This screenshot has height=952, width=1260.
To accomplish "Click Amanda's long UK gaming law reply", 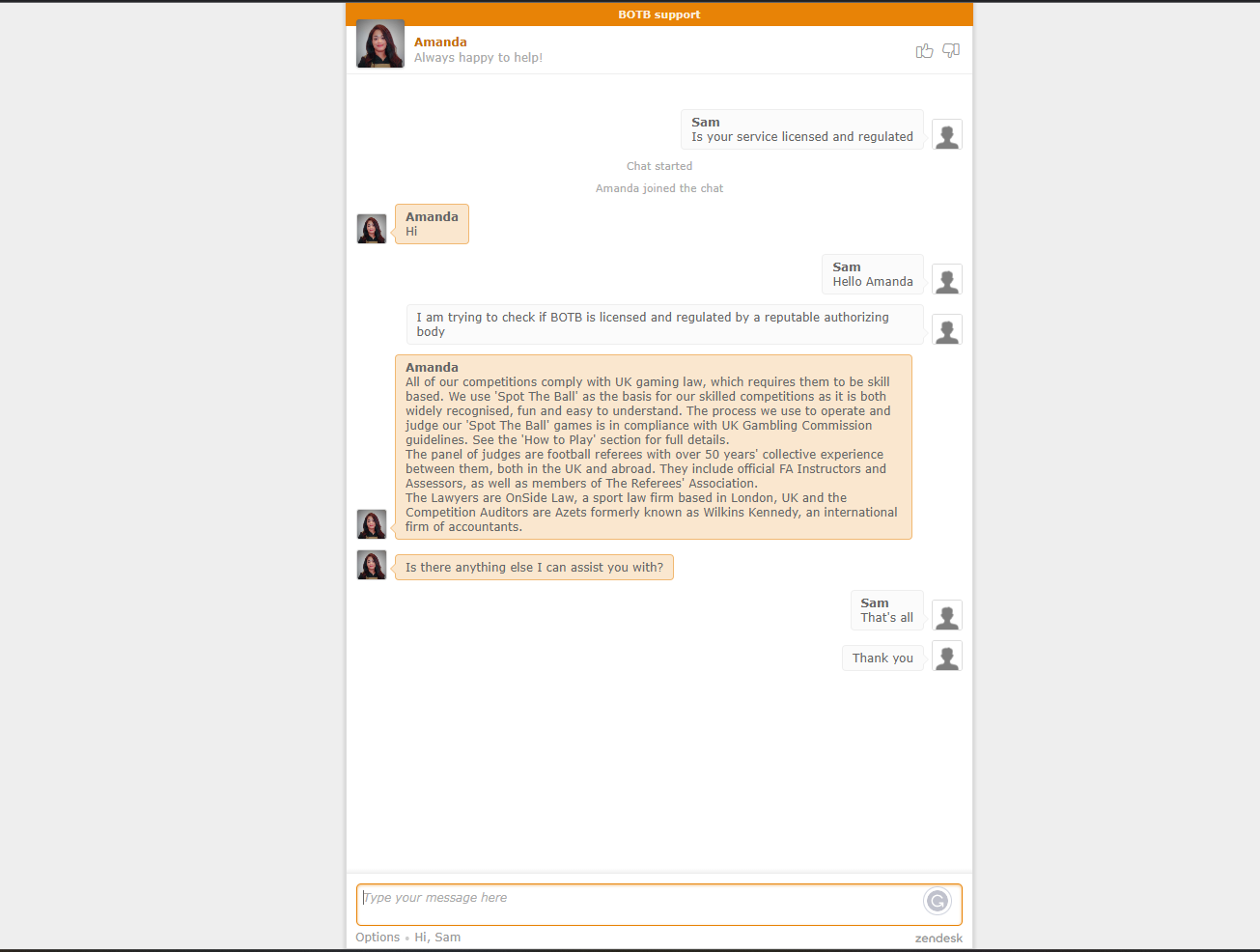I will coord(654,447).
